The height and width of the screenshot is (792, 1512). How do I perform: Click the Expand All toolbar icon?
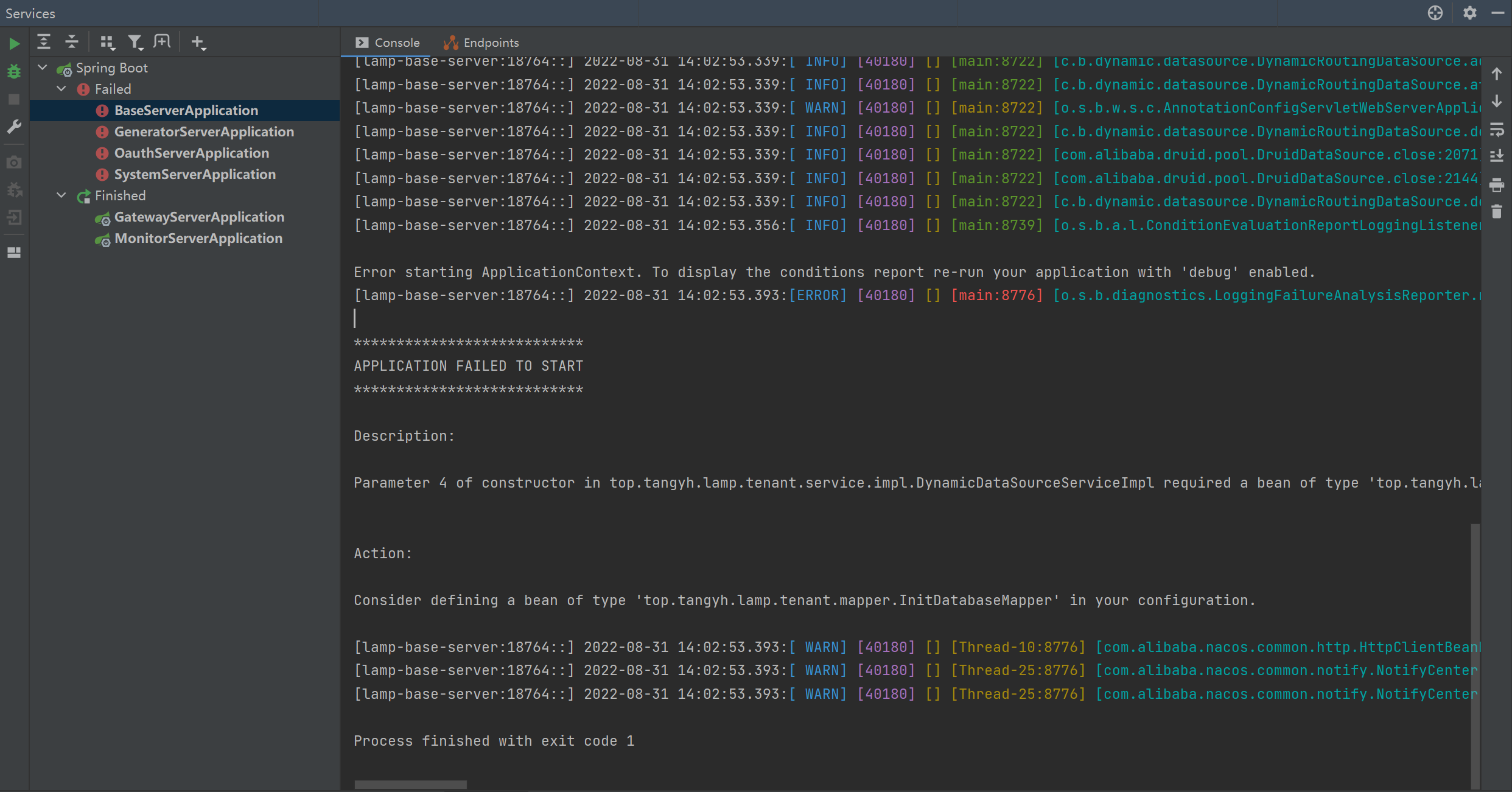coord(44,42)
